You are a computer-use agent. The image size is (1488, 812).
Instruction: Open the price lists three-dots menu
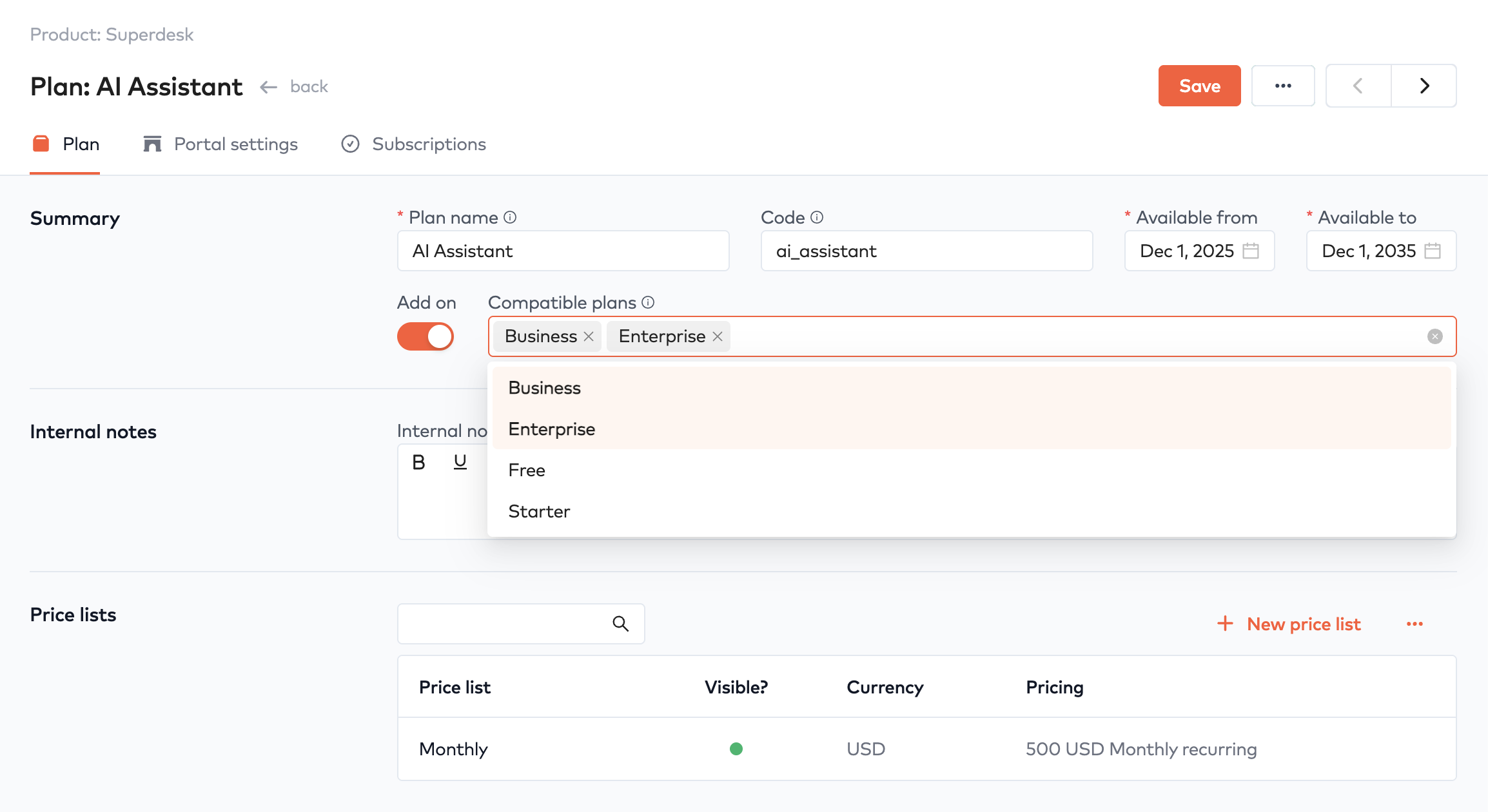tap(1415, 624)
